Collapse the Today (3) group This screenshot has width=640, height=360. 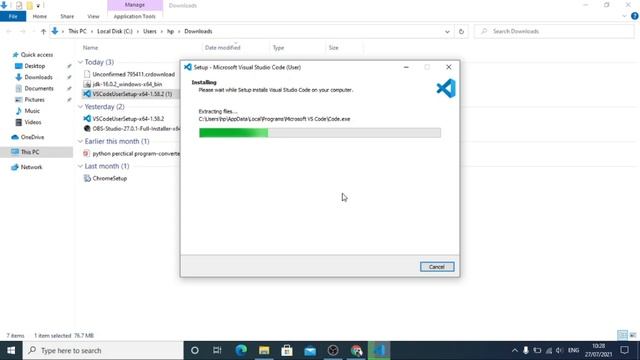80,62
